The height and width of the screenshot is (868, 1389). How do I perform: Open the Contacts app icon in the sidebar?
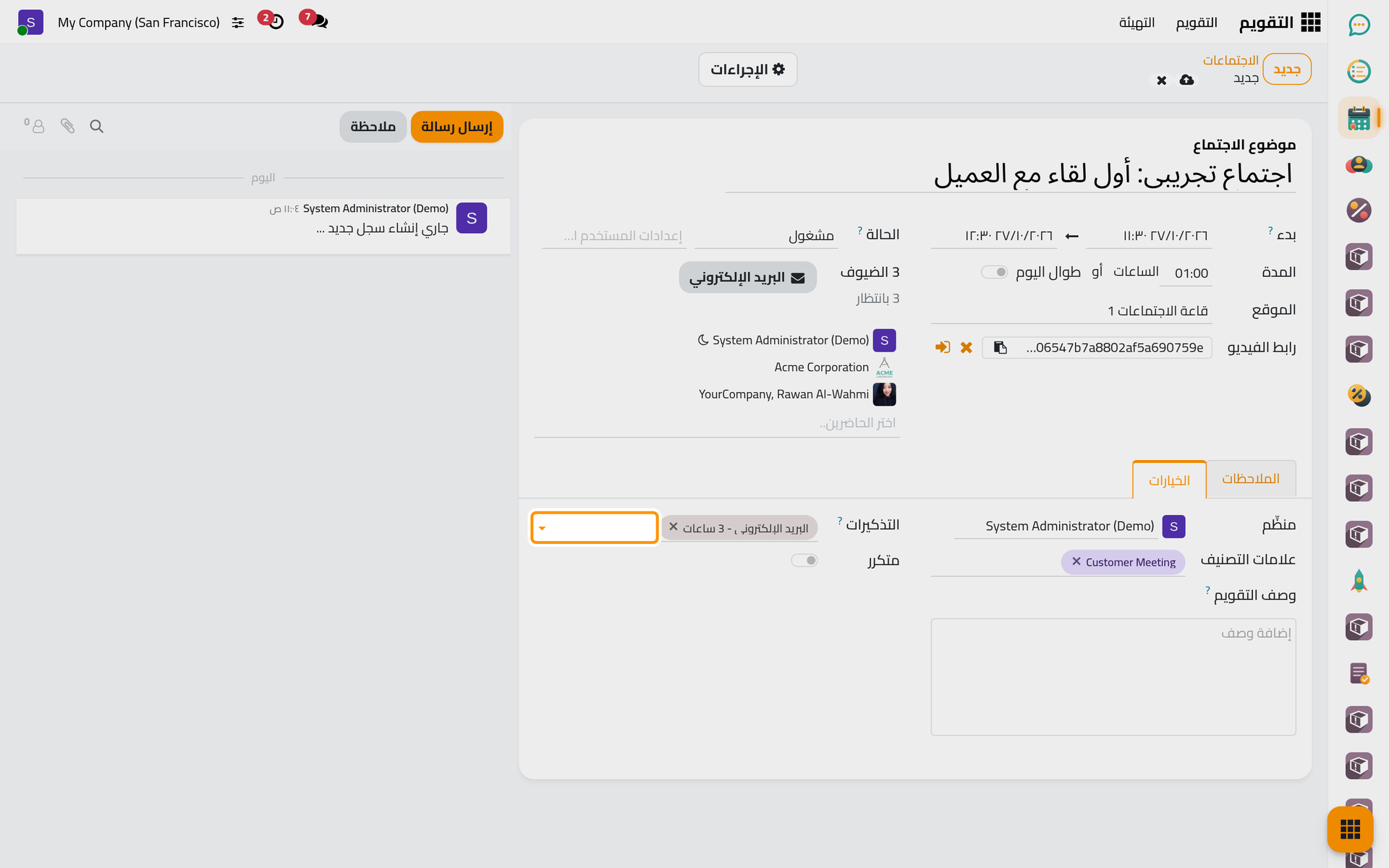[1359, 165]
